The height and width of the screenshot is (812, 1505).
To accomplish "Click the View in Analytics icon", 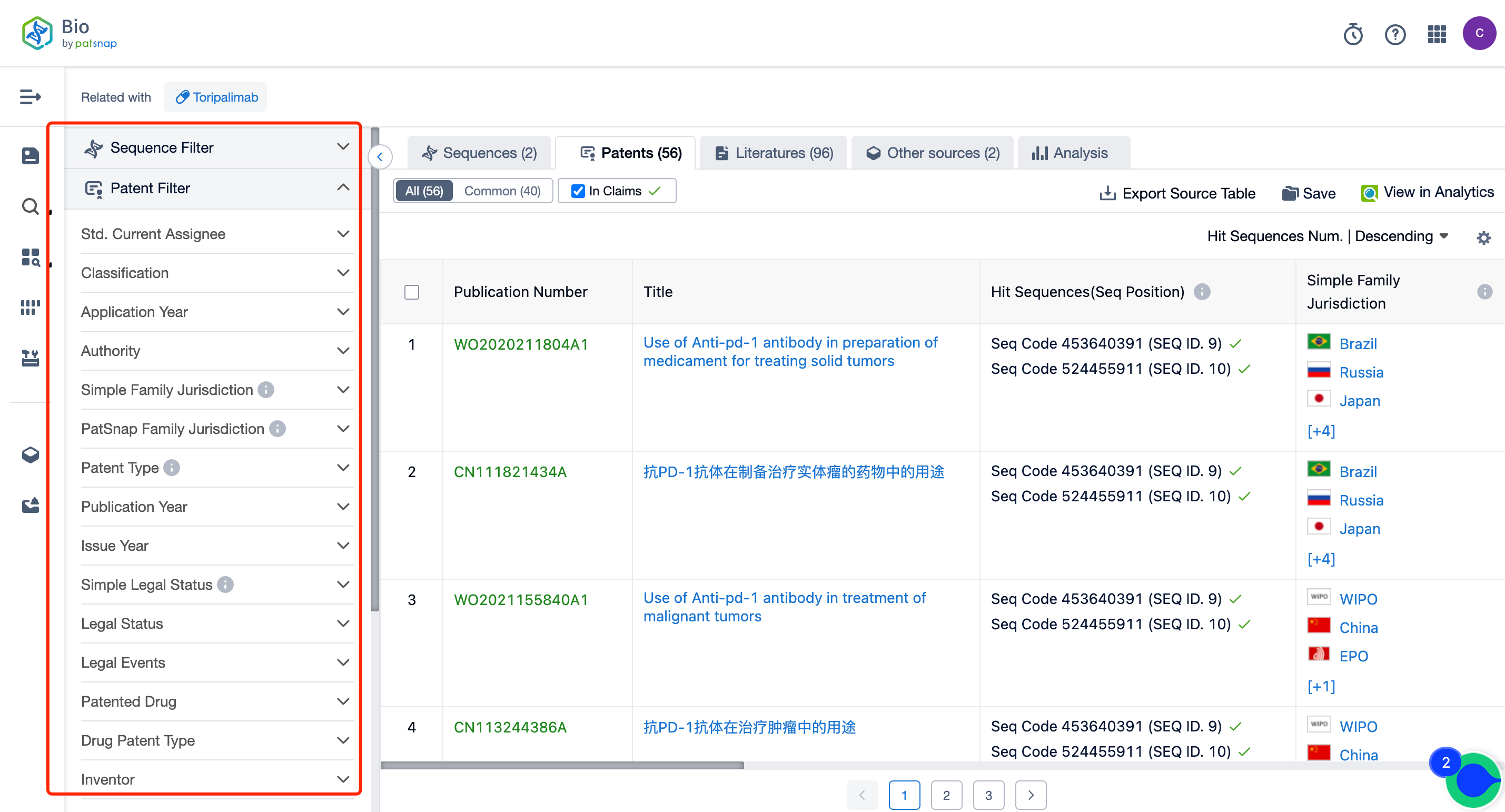I will click(x=1368, y=191).
